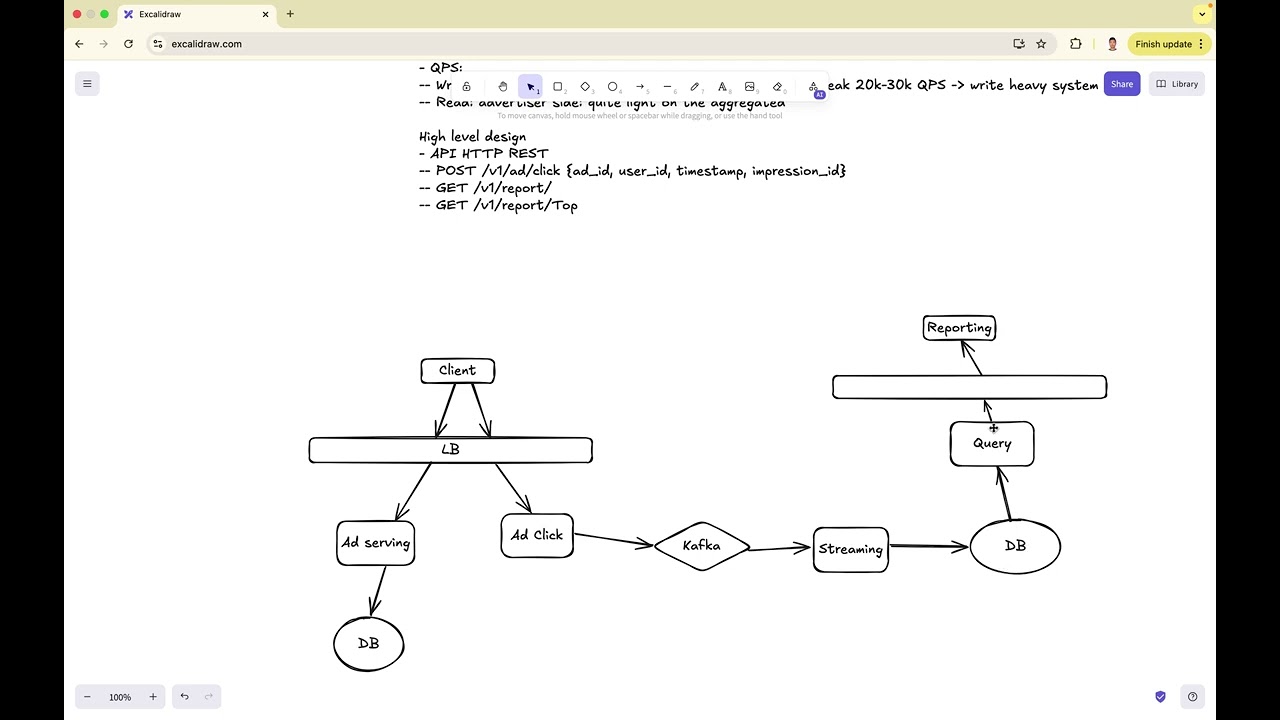This screenshot has height=720, width=1280.
Task: Click the 'GET /v1/report/Top' line
Action: (x=498, y=205)
